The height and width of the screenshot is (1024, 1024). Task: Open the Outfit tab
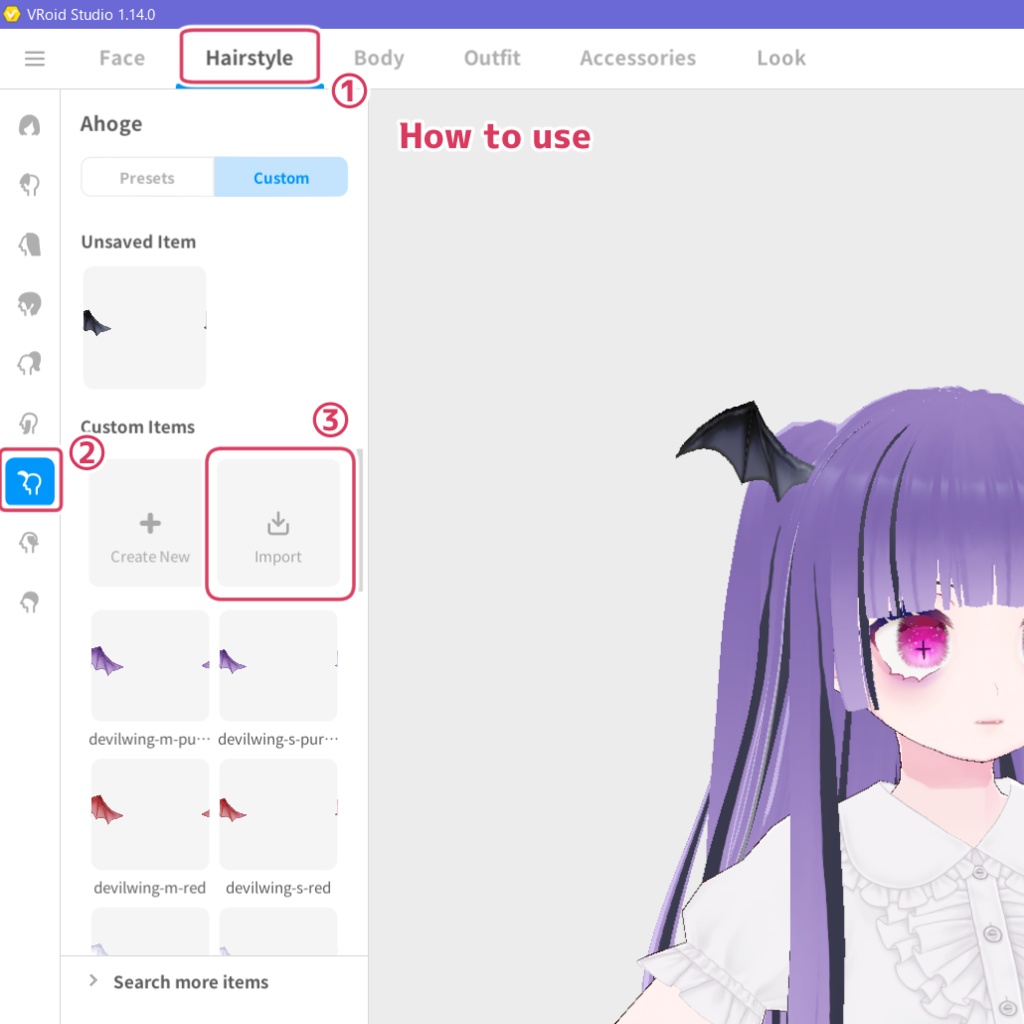(491, 58)
